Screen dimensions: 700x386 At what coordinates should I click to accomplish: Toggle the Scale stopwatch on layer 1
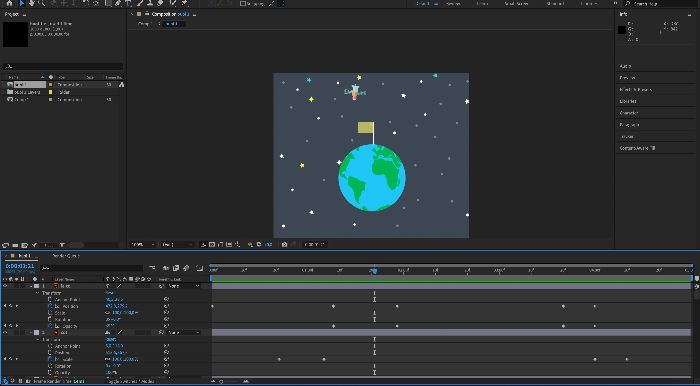point(50,313)
